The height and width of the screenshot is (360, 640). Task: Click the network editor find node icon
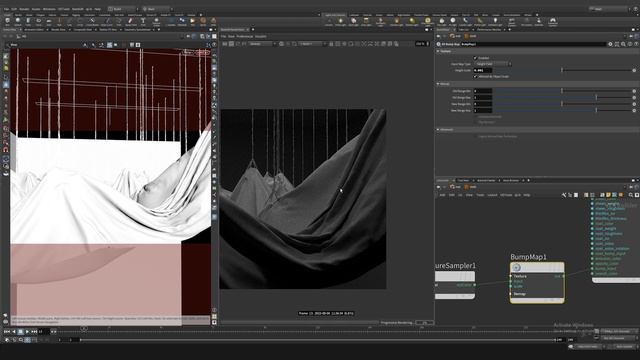pyautogui.click(x=631, y=195)
